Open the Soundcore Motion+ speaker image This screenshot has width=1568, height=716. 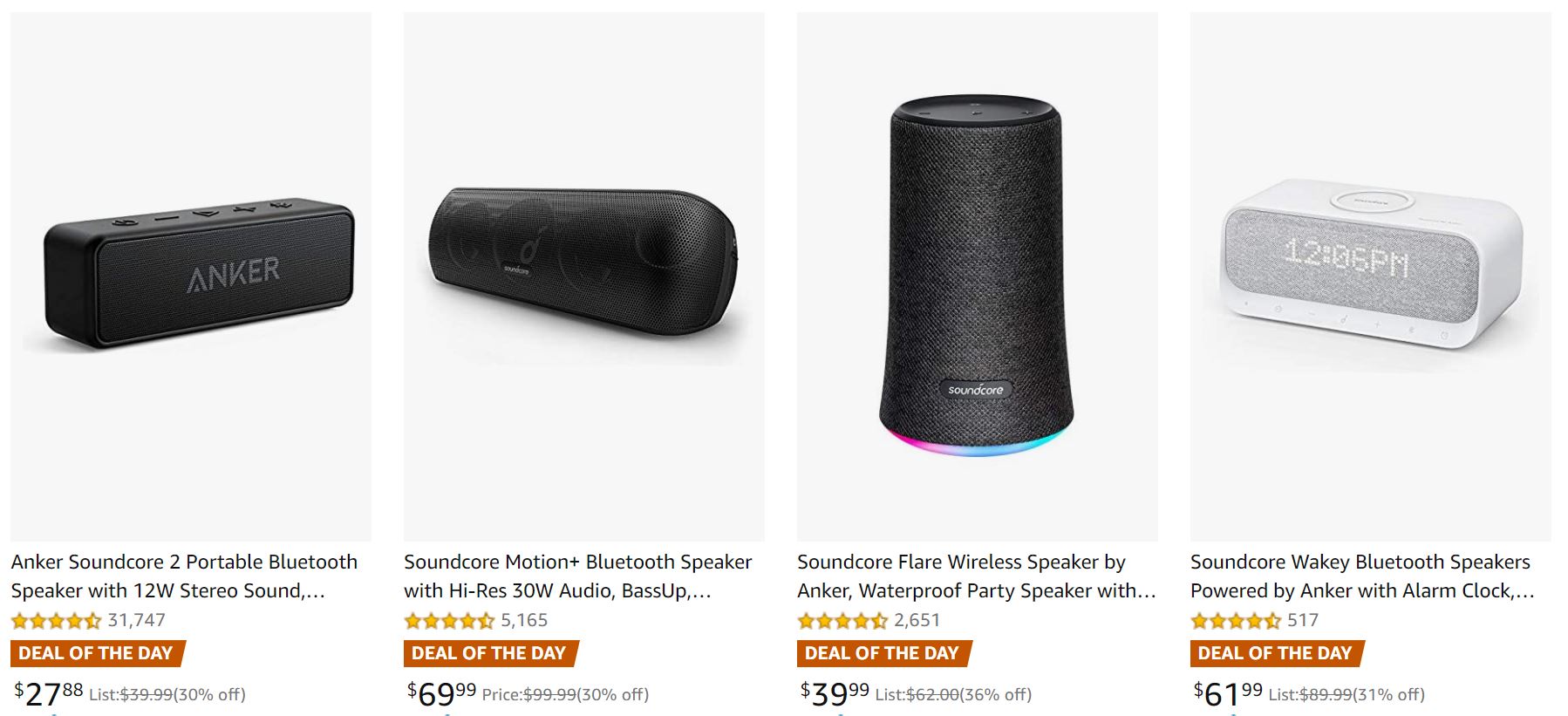click(583, 276)
